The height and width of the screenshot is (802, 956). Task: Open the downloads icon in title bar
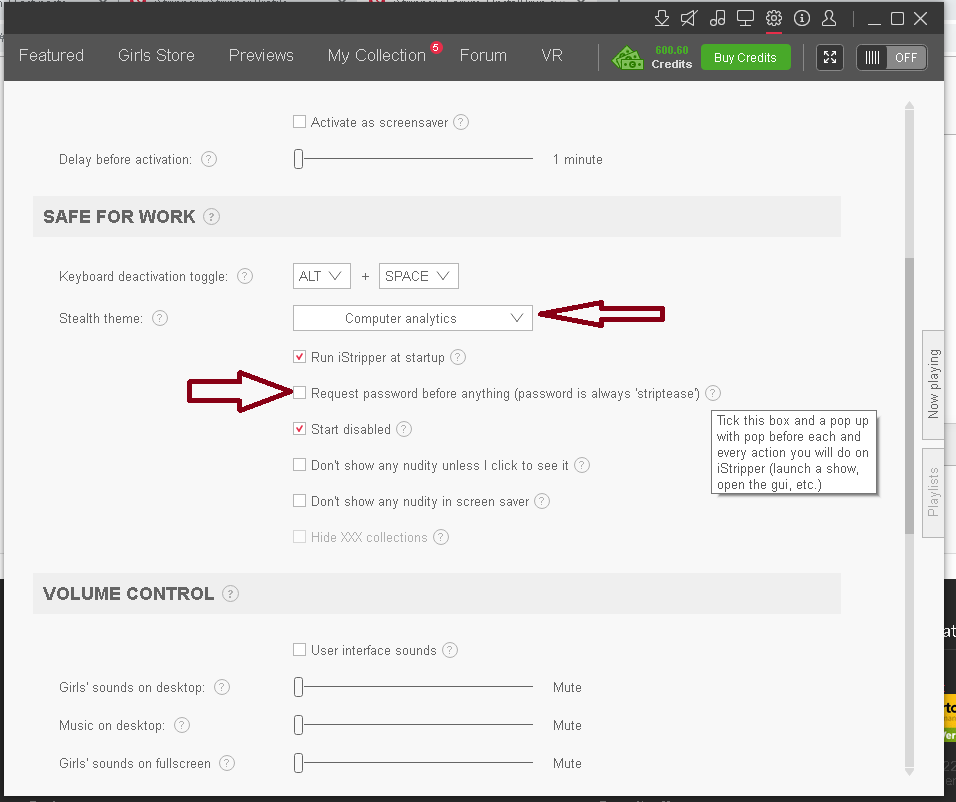(662, 18)
